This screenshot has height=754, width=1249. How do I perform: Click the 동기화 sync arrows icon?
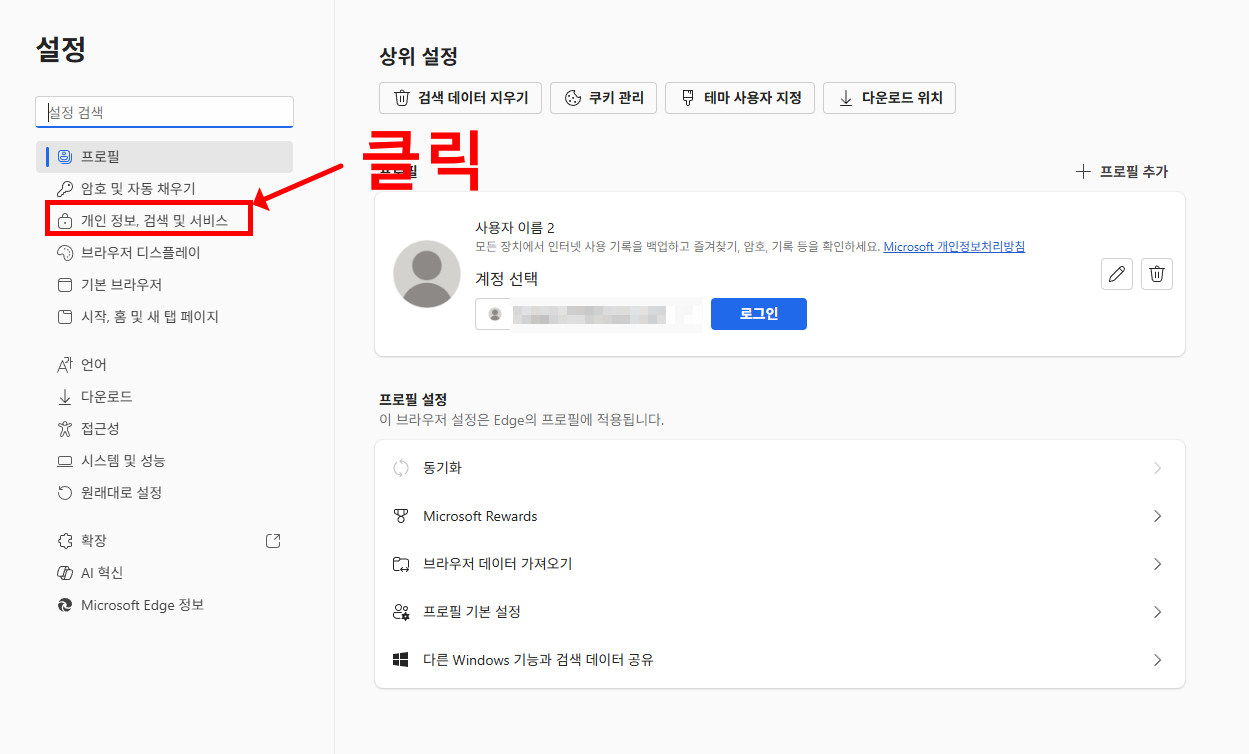(x=401, y=468)
